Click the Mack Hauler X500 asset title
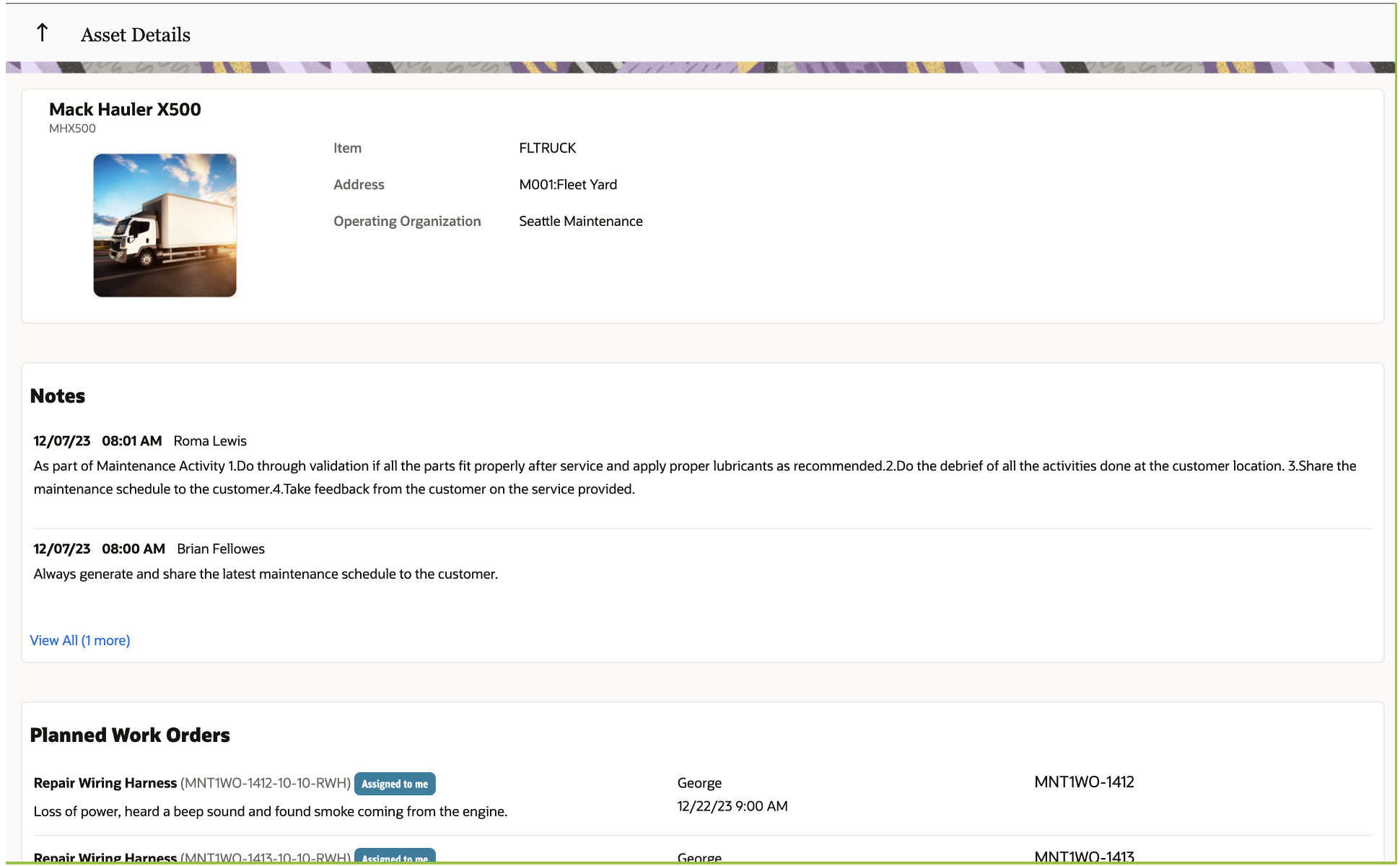This screenshot has width=1400, height=866. point(126,109)
